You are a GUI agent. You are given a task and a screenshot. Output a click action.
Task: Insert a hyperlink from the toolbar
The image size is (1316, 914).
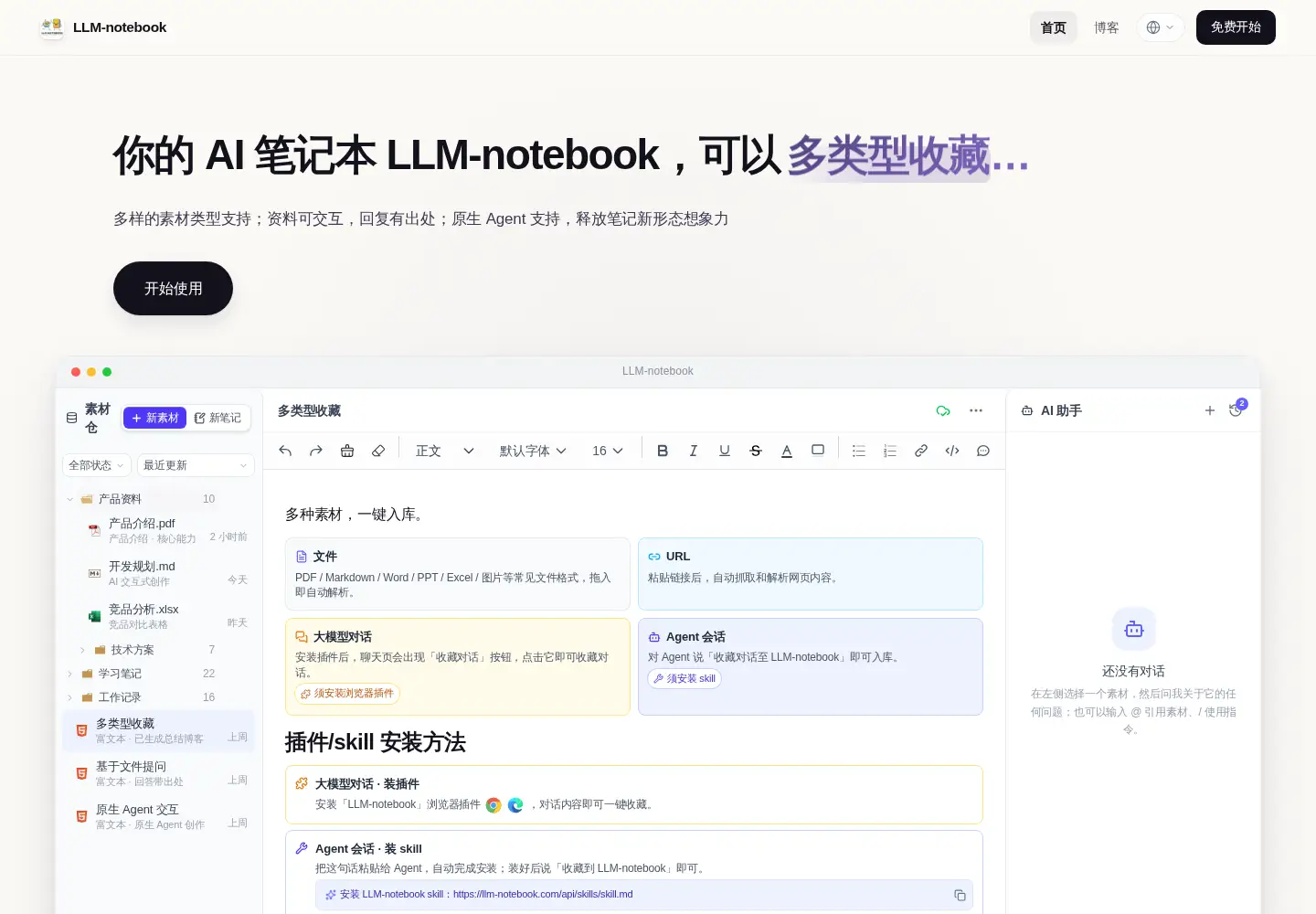pos(921,451)
